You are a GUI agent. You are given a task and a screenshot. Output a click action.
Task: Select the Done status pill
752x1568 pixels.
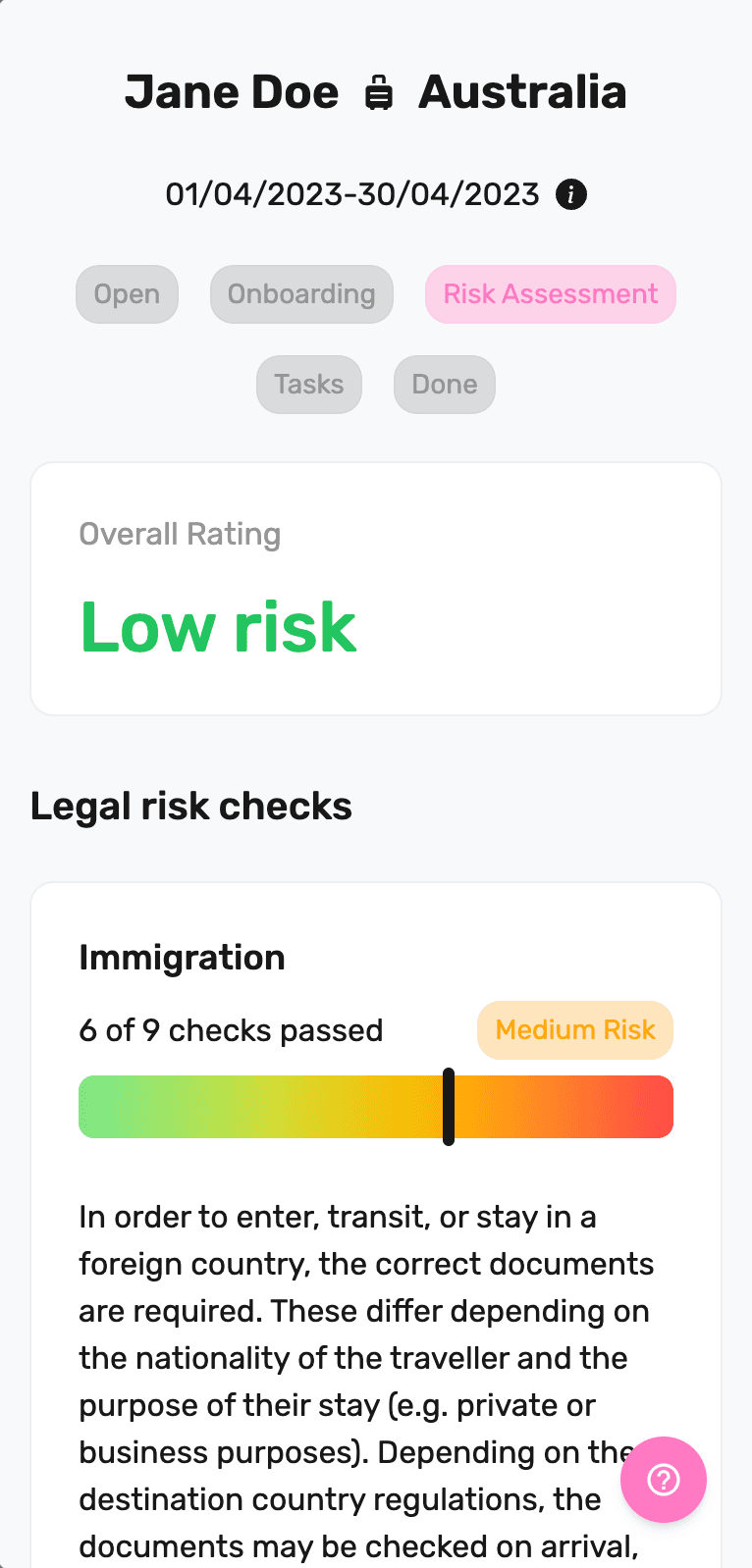[x=444, y=384]
